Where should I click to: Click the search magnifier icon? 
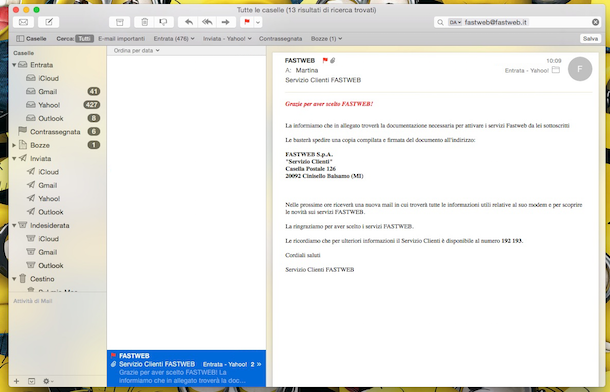click(x=440, y=22)
